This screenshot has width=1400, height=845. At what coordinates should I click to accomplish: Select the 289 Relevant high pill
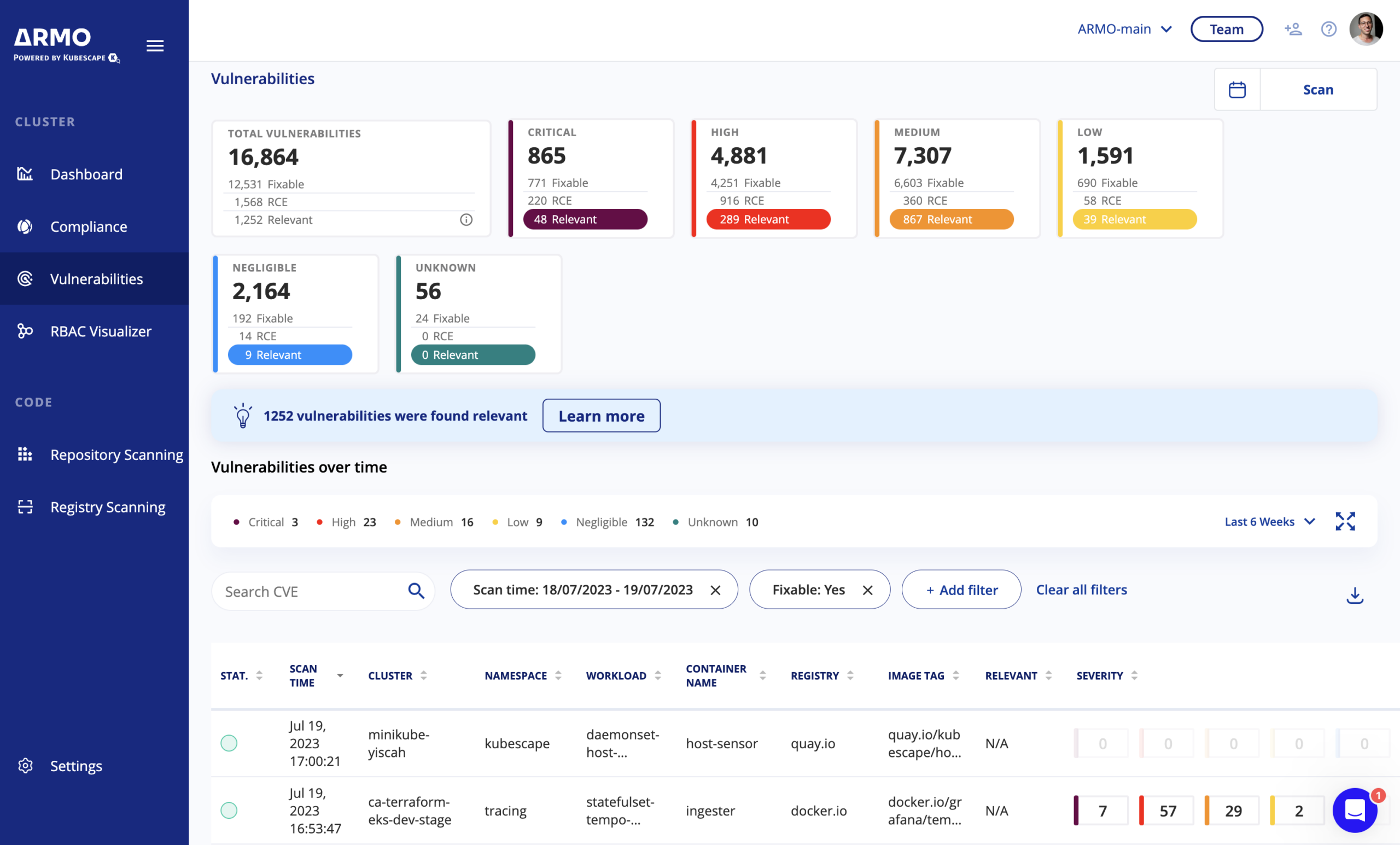[x=768, y=219]
